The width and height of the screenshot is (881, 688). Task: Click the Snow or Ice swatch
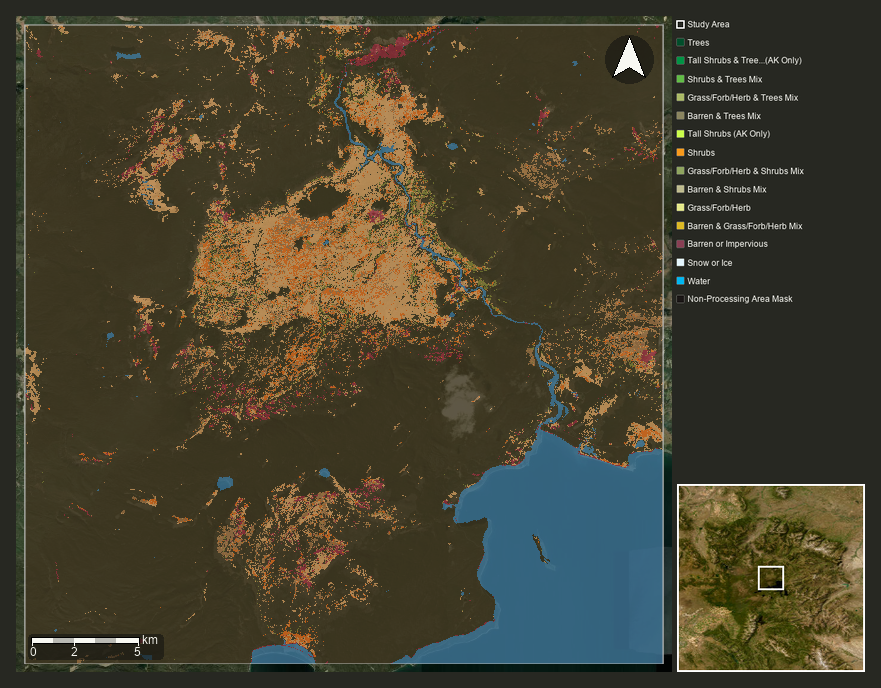coord(680,262)
